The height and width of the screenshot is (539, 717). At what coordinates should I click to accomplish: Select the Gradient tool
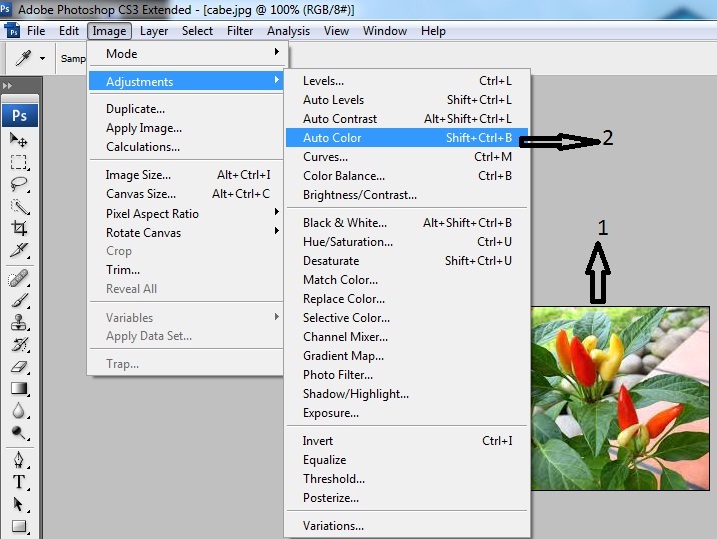19,389
